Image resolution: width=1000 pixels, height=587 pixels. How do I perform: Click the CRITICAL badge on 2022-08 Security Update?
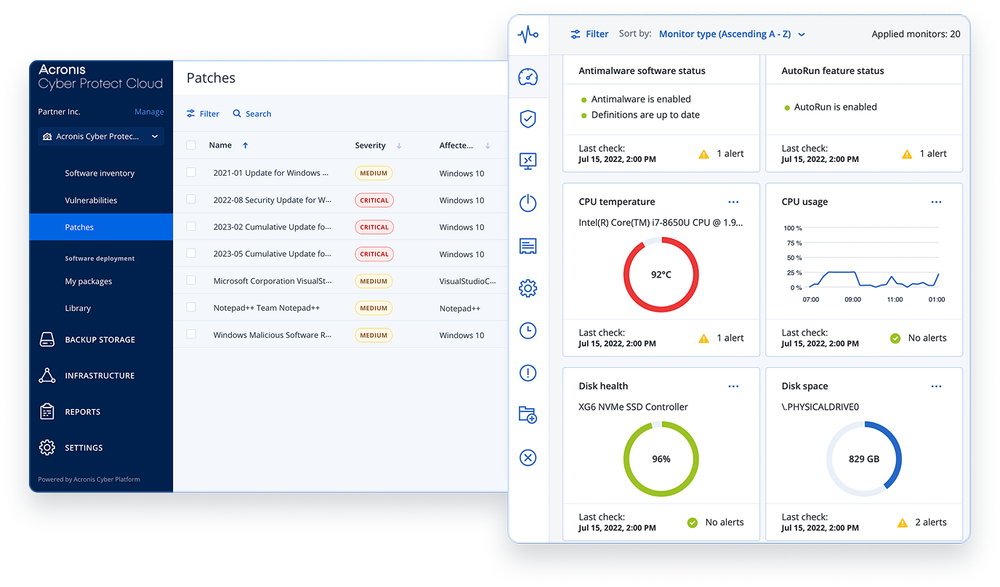click(374, 200)
